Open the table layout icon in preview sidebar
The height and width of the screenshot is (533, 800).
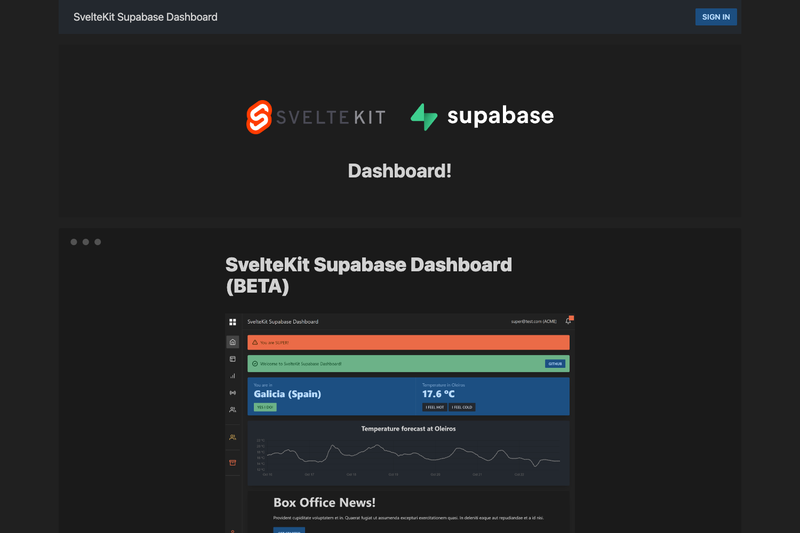(233, 359)
